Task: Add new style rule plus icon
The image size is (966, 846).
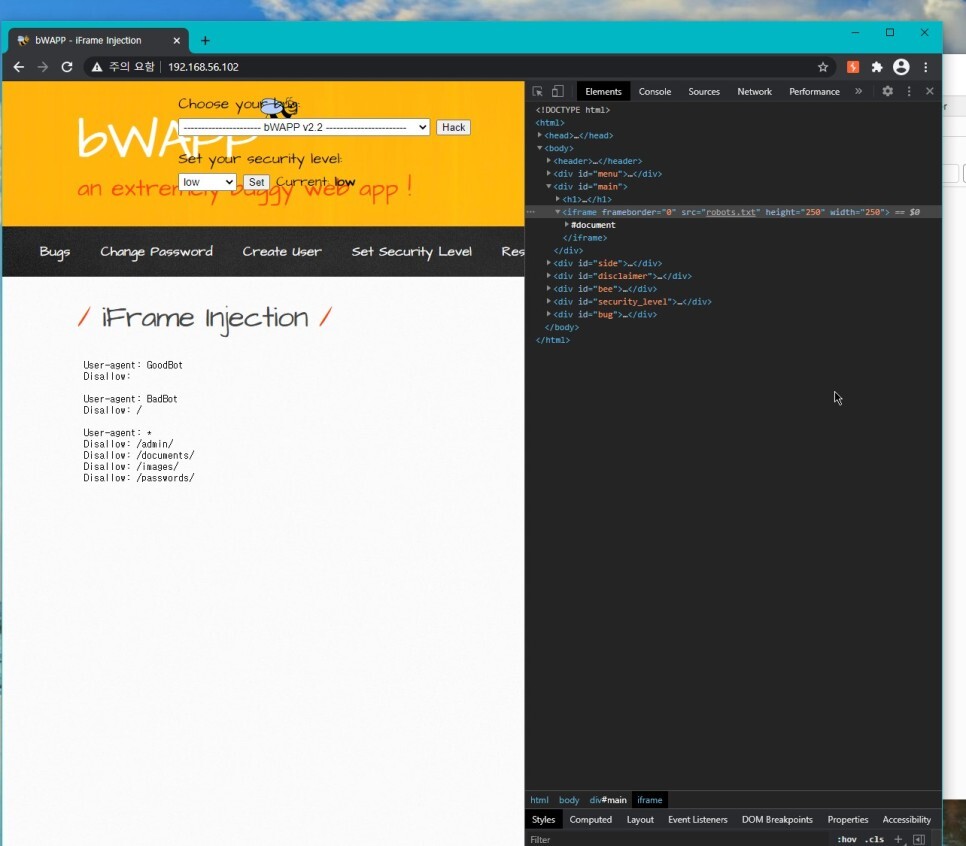Action: pos(898,839)
